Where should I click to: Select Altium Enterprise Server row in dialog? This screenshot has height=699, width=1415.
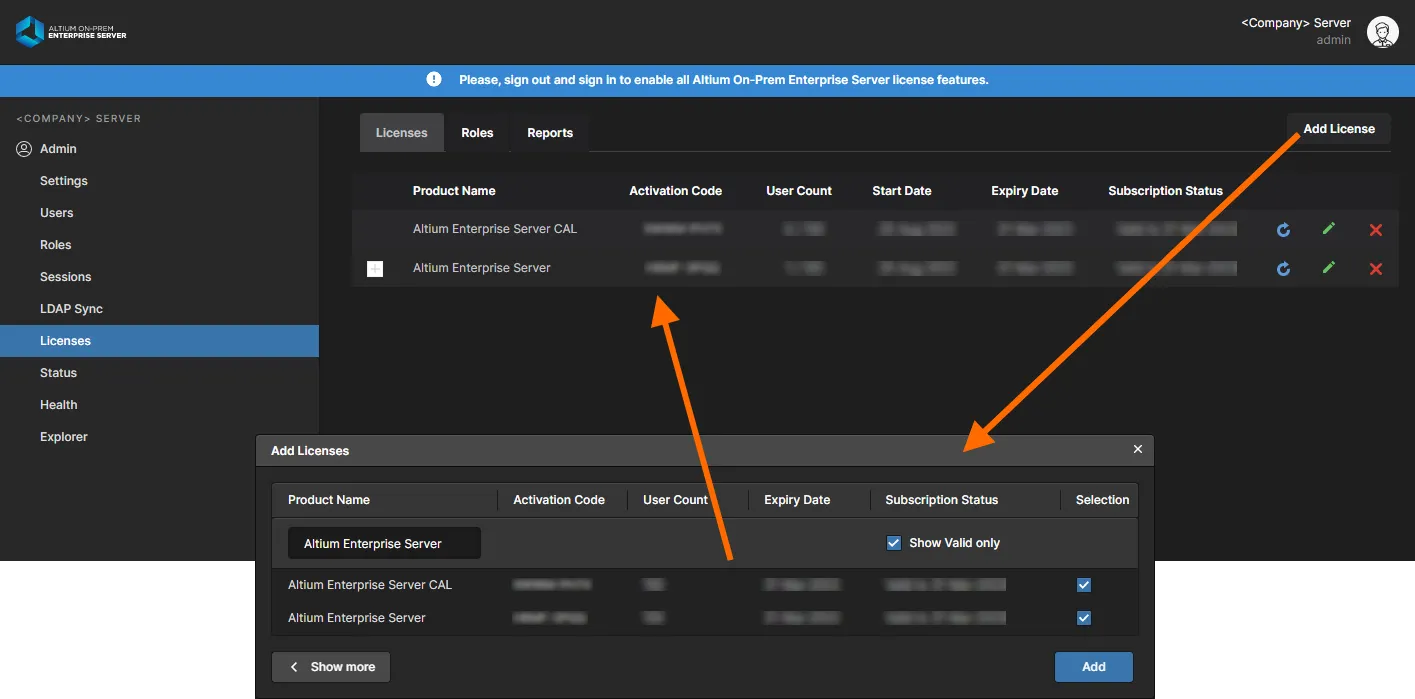[705, 618]
